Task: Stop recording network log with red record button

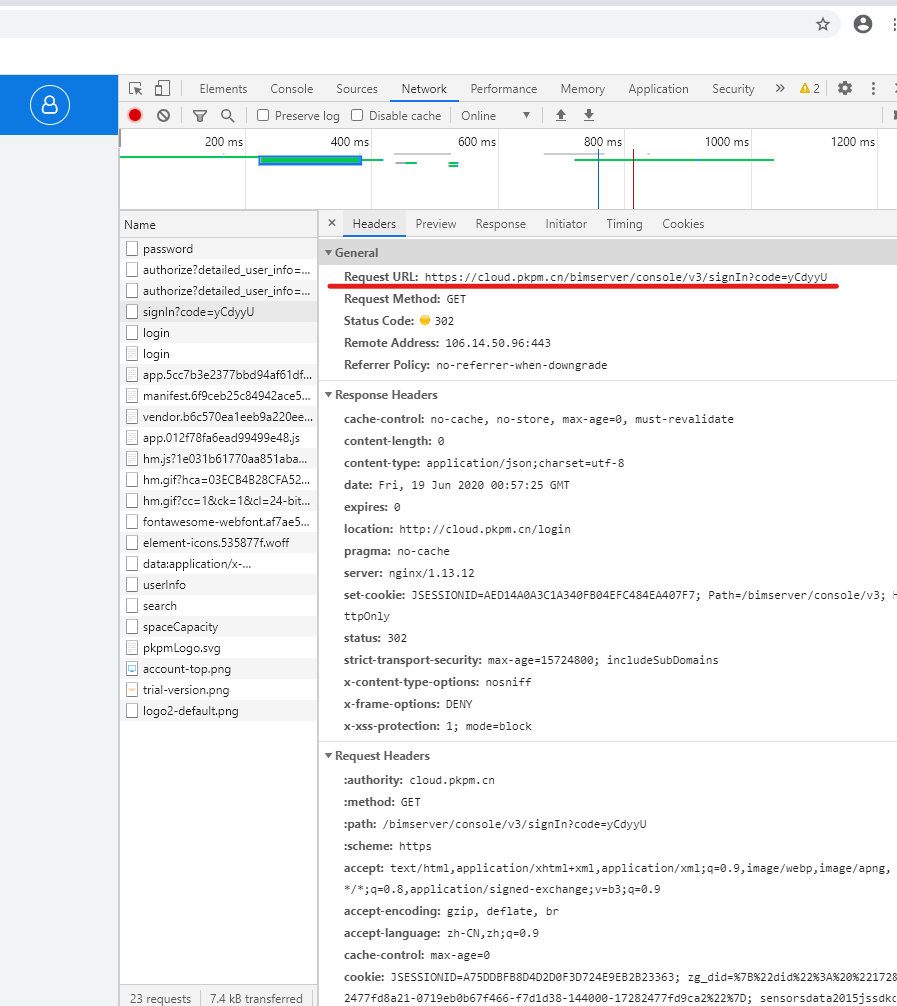Action: point(135,115)
